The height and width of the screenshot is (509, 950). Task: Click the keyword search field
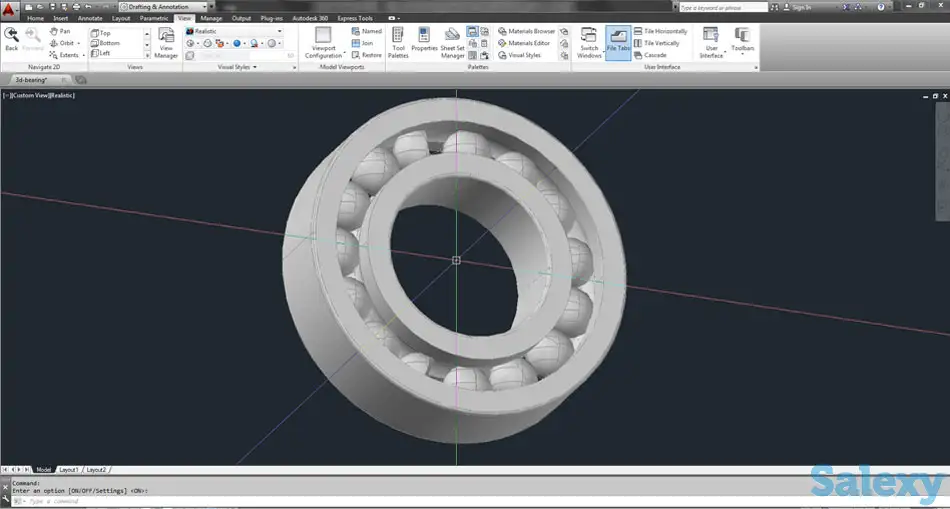pos(723,7)
